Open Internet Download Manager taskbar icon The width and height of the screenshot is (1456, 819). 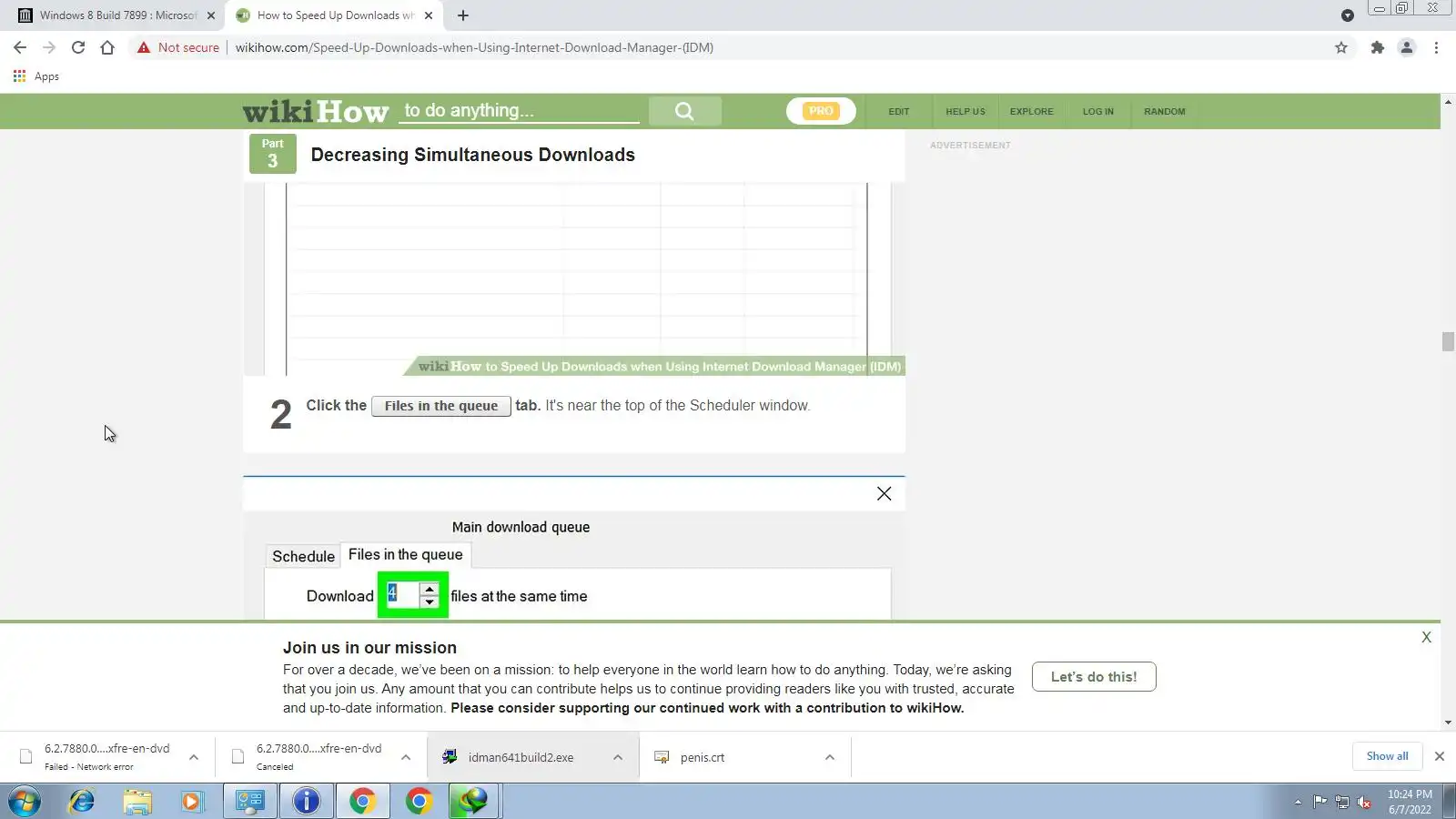click(473, 802)
